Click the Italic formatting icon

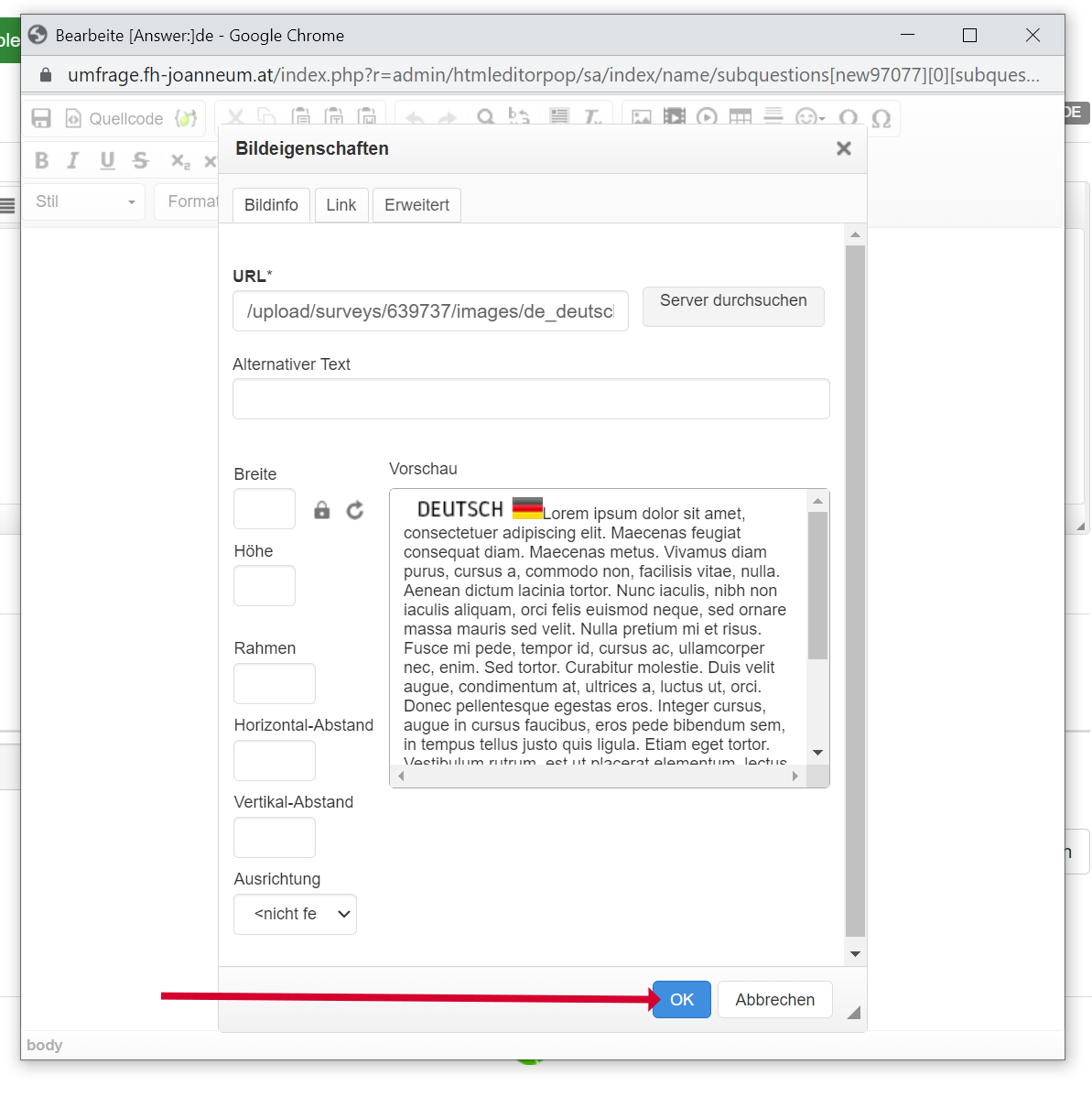click(x=73, y=160)
